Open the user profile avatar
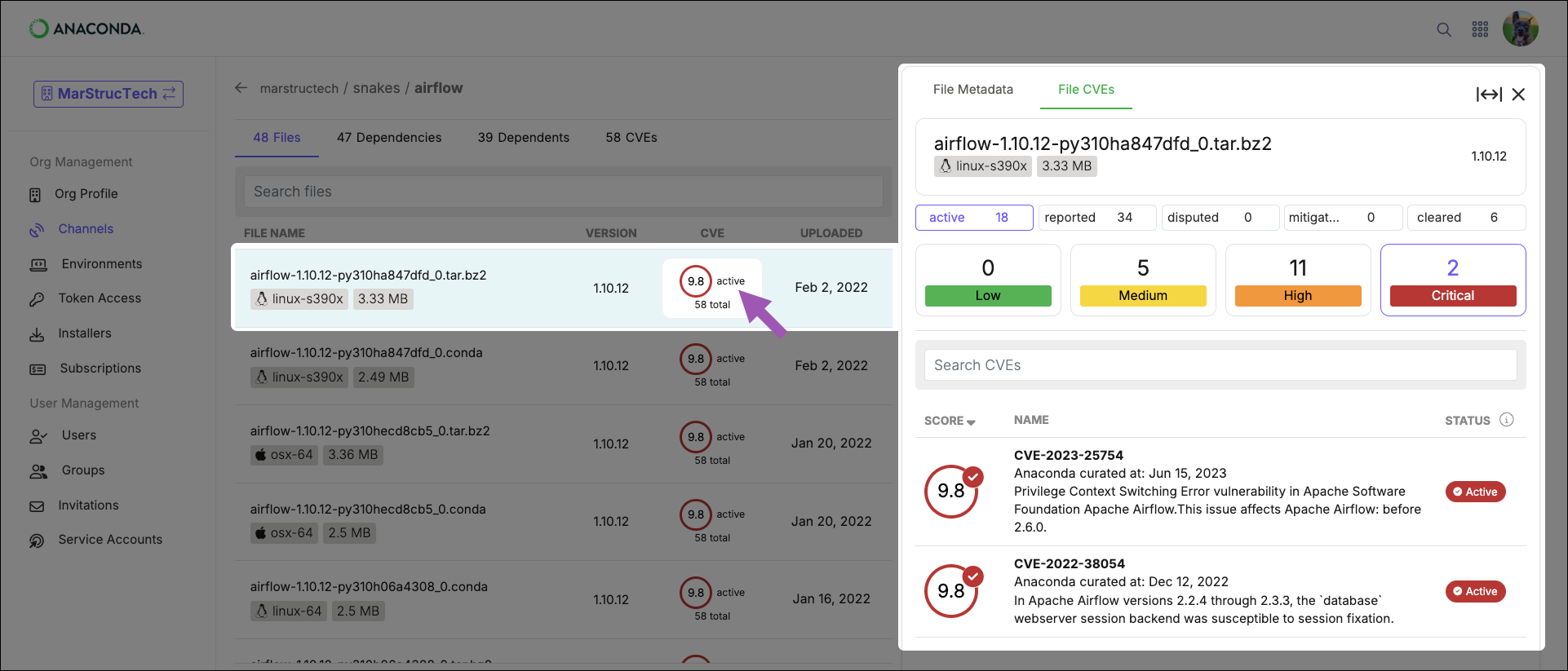This screenshot has width=1568, height=671. (1521, 29)
